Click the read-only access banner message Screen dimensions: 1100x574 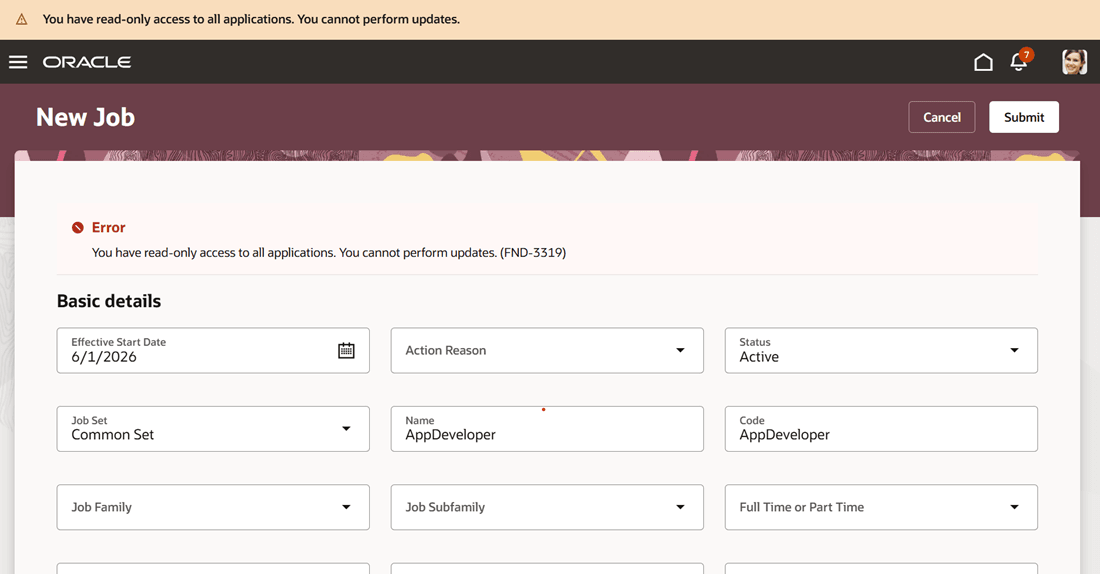pyautogui.click(x=251, y=20)
